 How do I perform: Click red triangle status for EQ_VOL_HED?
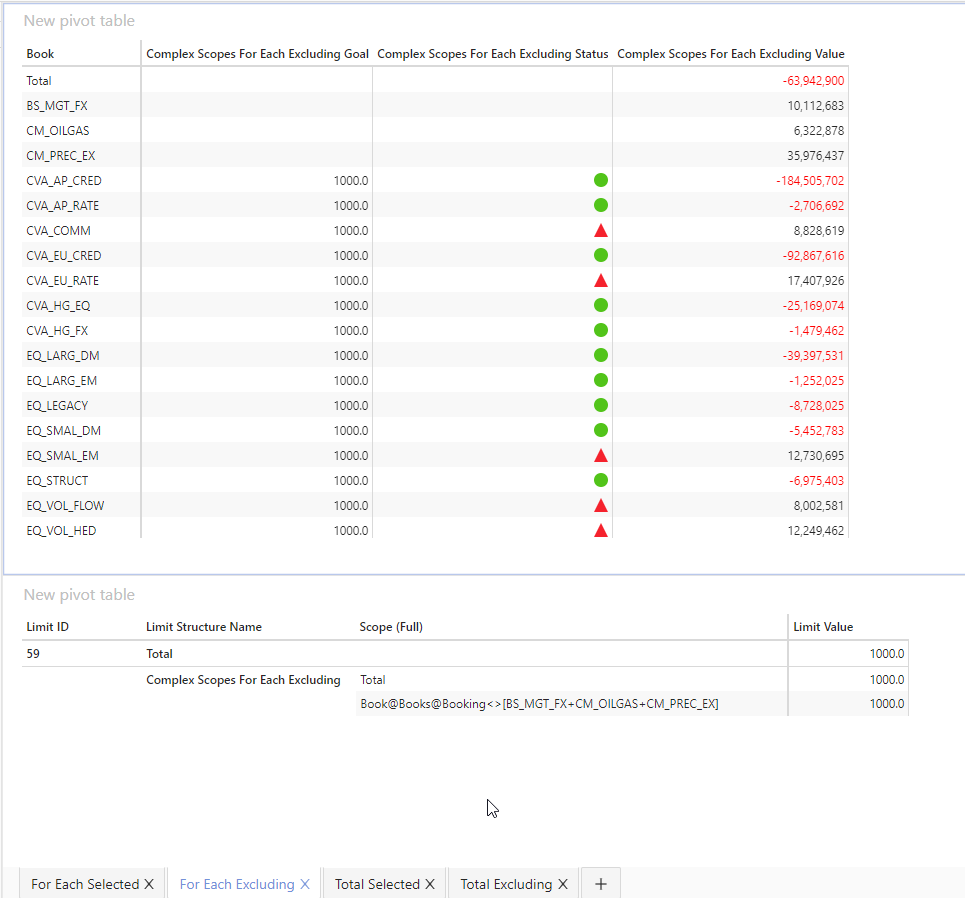click(600, 531)
